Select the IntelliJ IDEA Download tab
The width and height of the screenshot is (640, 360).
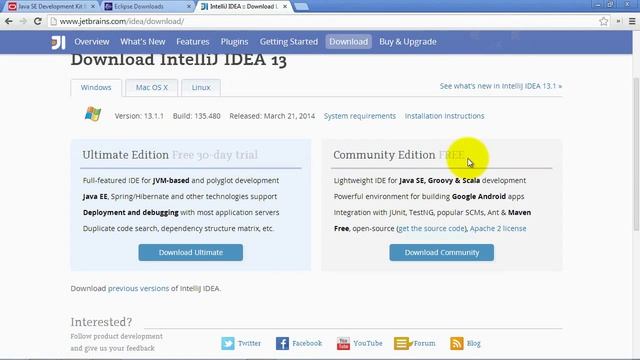click(243, 7)
